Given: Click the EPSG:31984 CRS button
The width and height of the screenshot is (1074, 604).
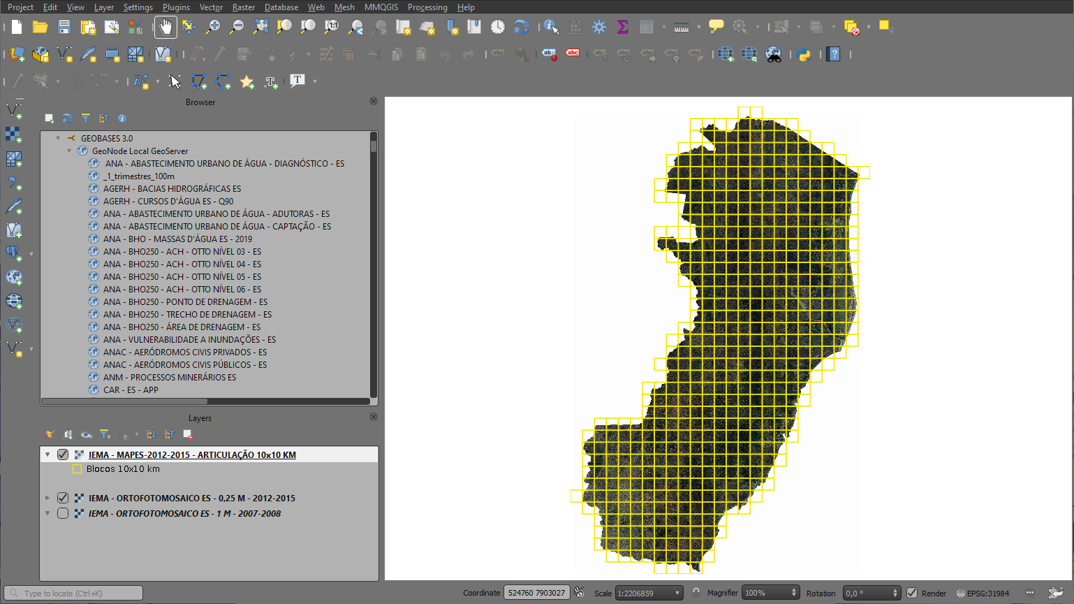Looking at the screenshot, I should click(x=983, y=593).
